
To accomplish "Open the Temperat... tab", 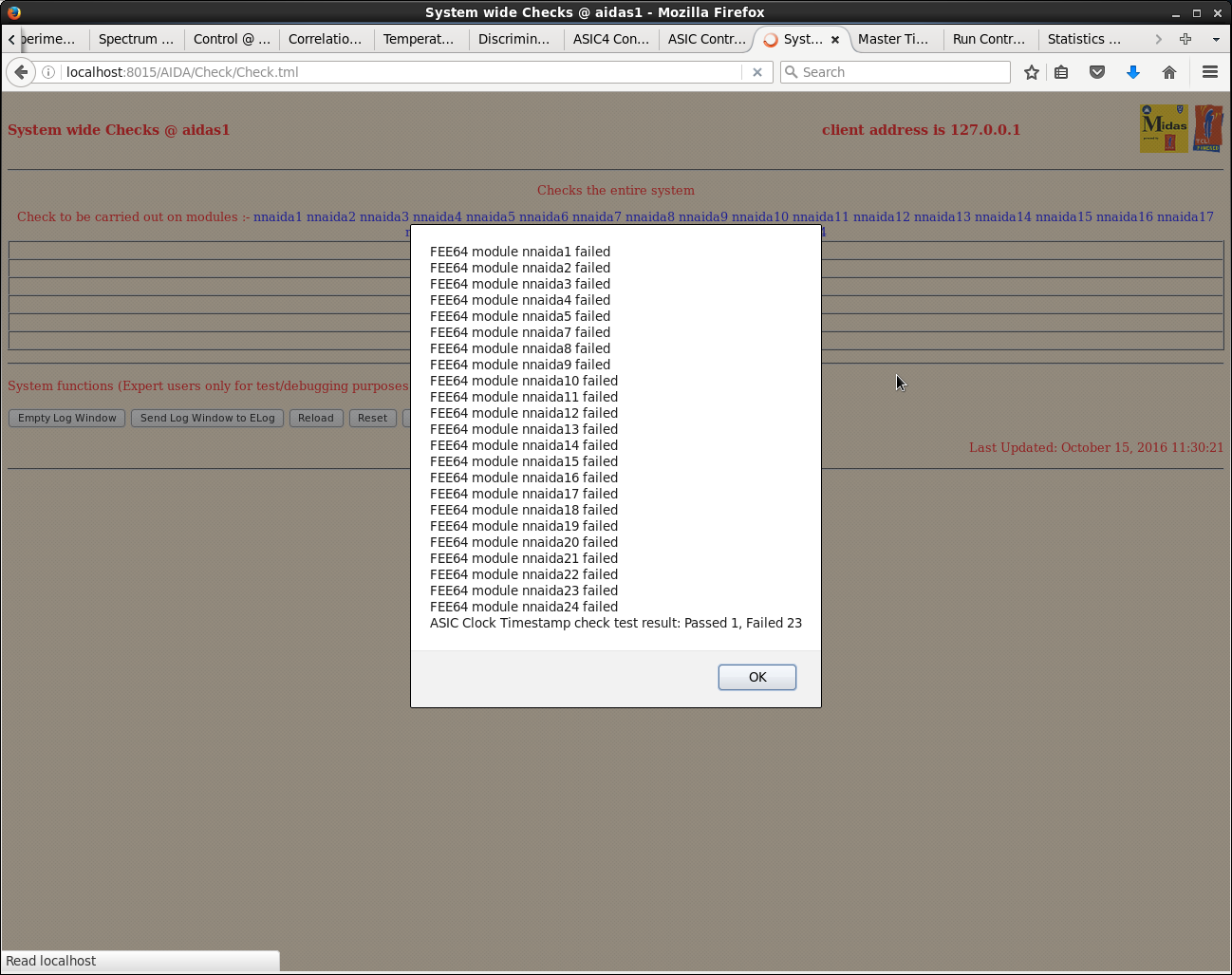I will [421, 39].
